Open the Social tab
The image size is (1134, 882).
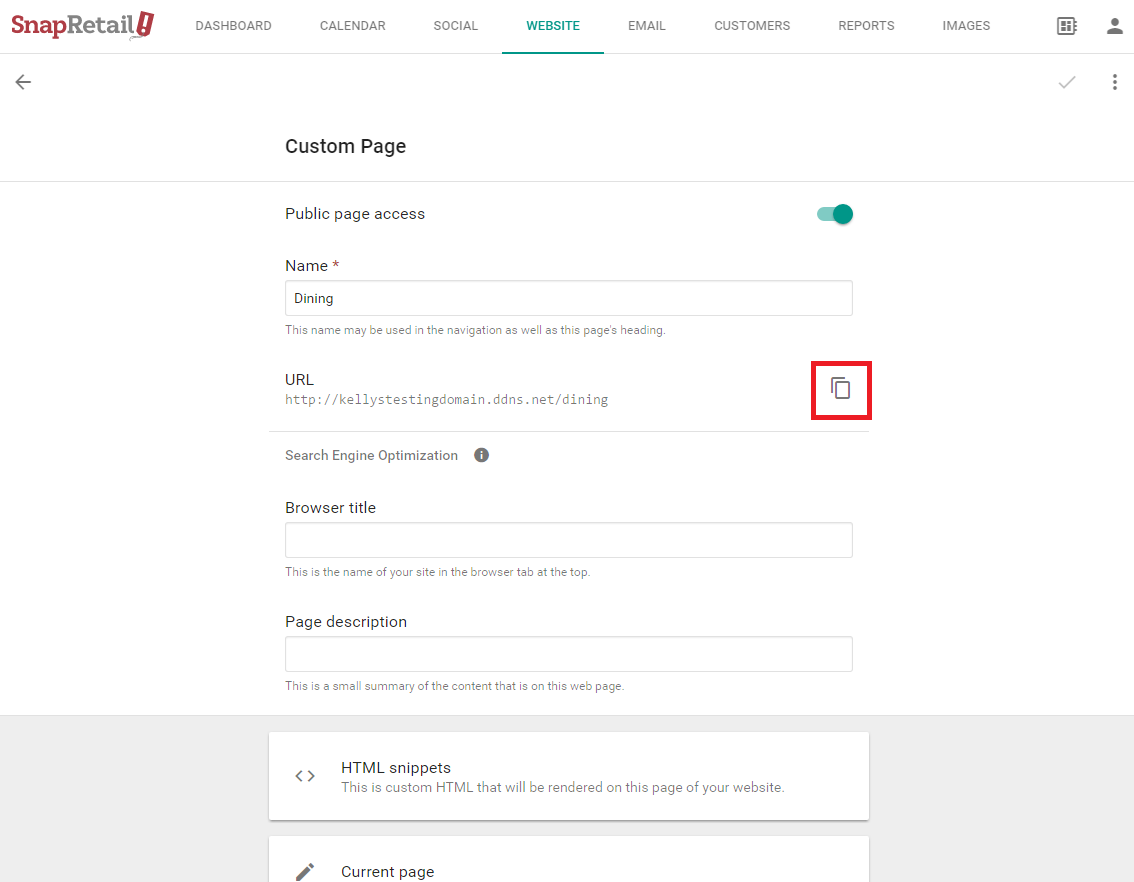pyautogui.click(x=455, y=26)
